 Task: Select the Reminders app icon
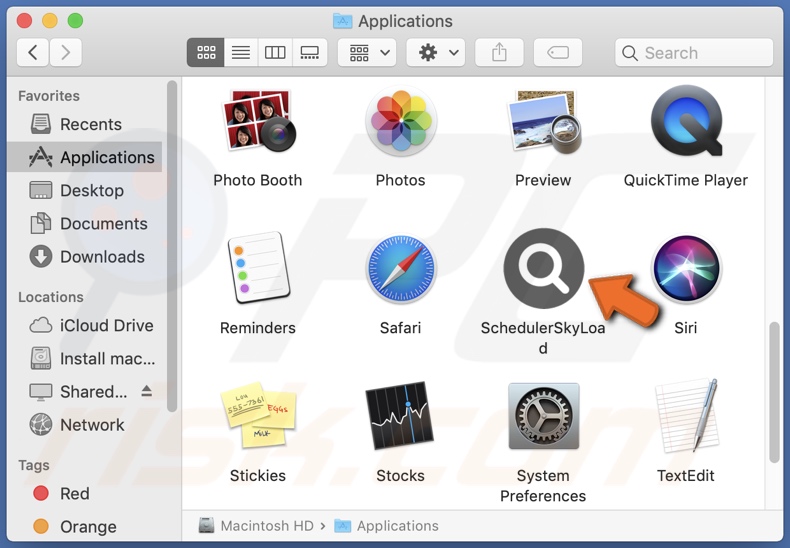pyautogui.click(x=258, y=267)
